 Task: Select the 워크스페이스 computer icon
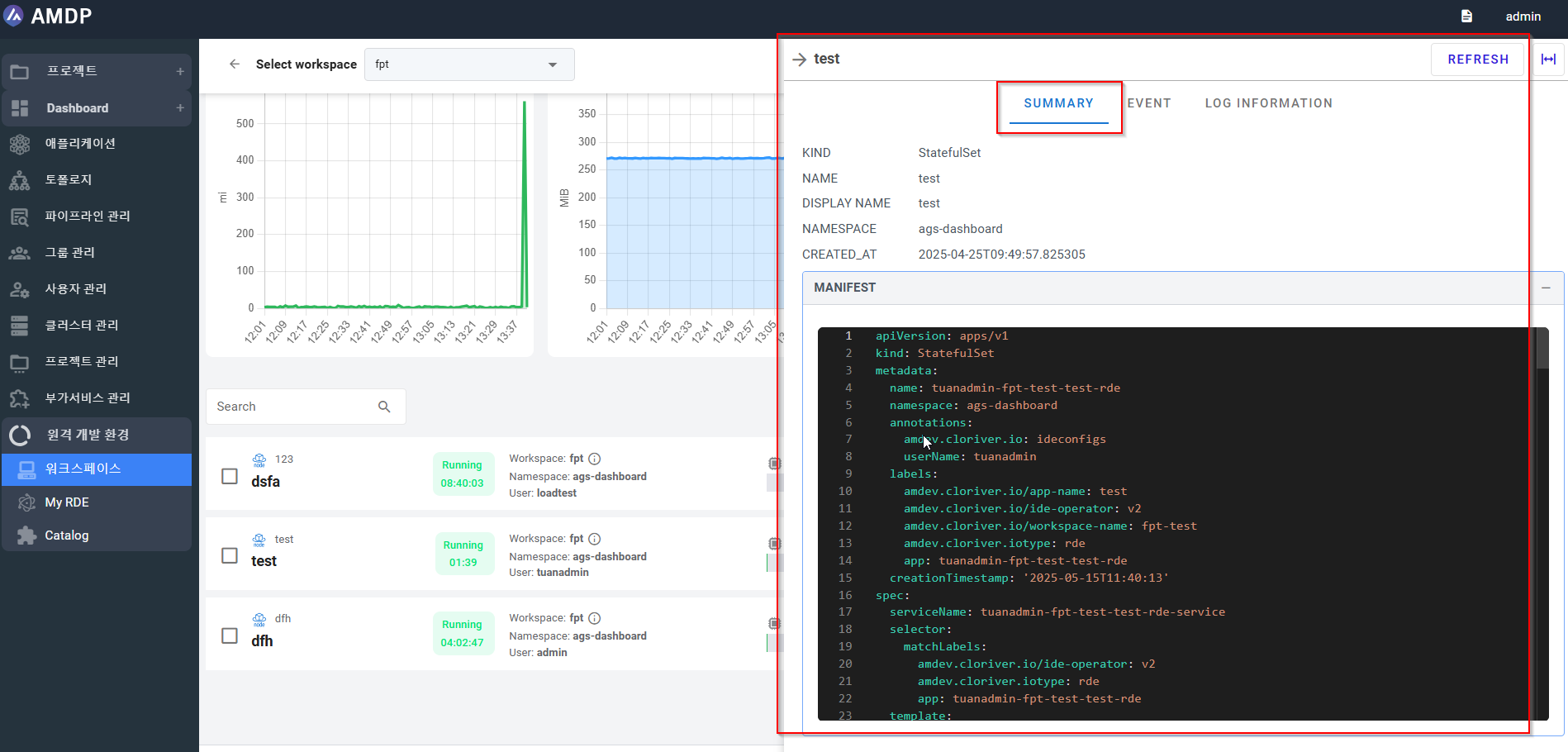point(27,469)
